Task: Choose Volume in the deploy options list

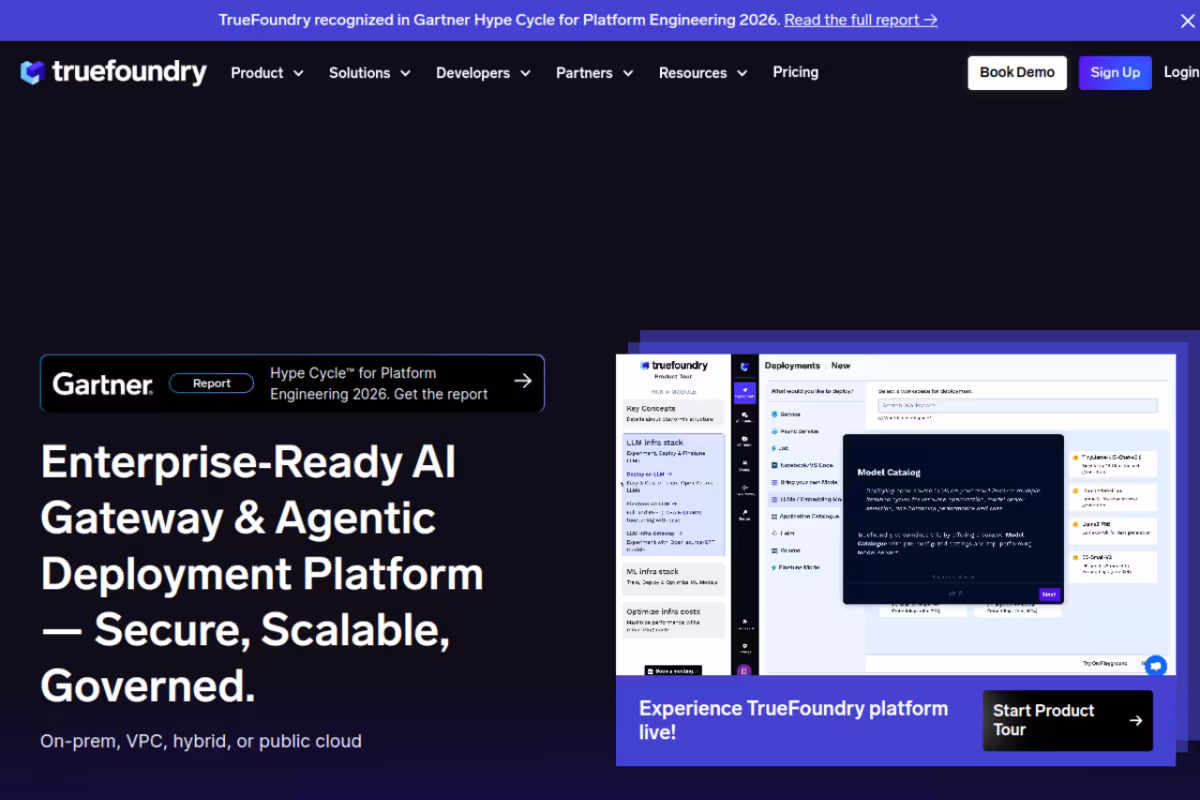Action: point(784,550)
